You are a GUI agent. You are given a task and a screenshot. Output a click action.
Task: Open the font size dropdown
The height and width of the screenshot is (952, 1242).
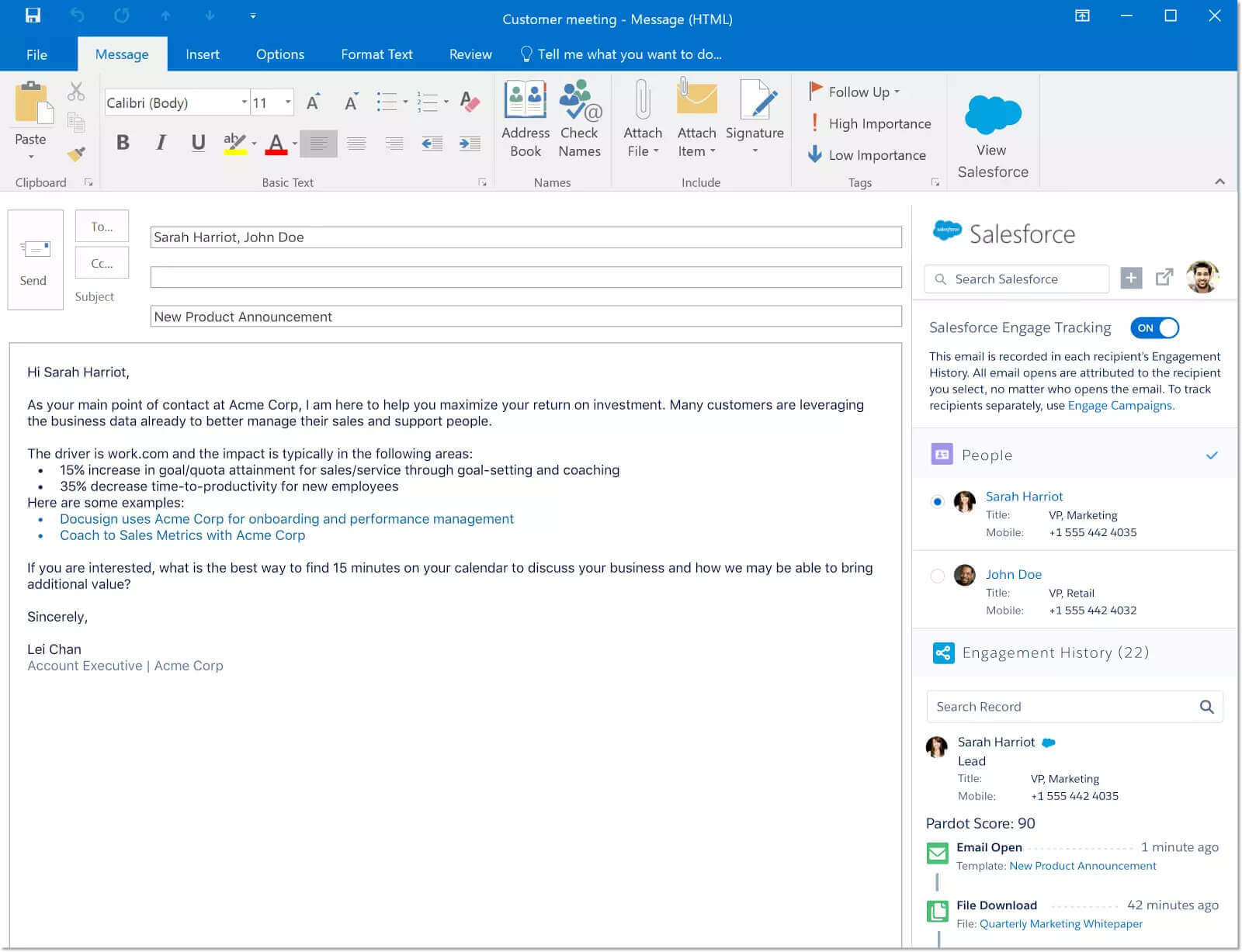[x=288, y=102]
